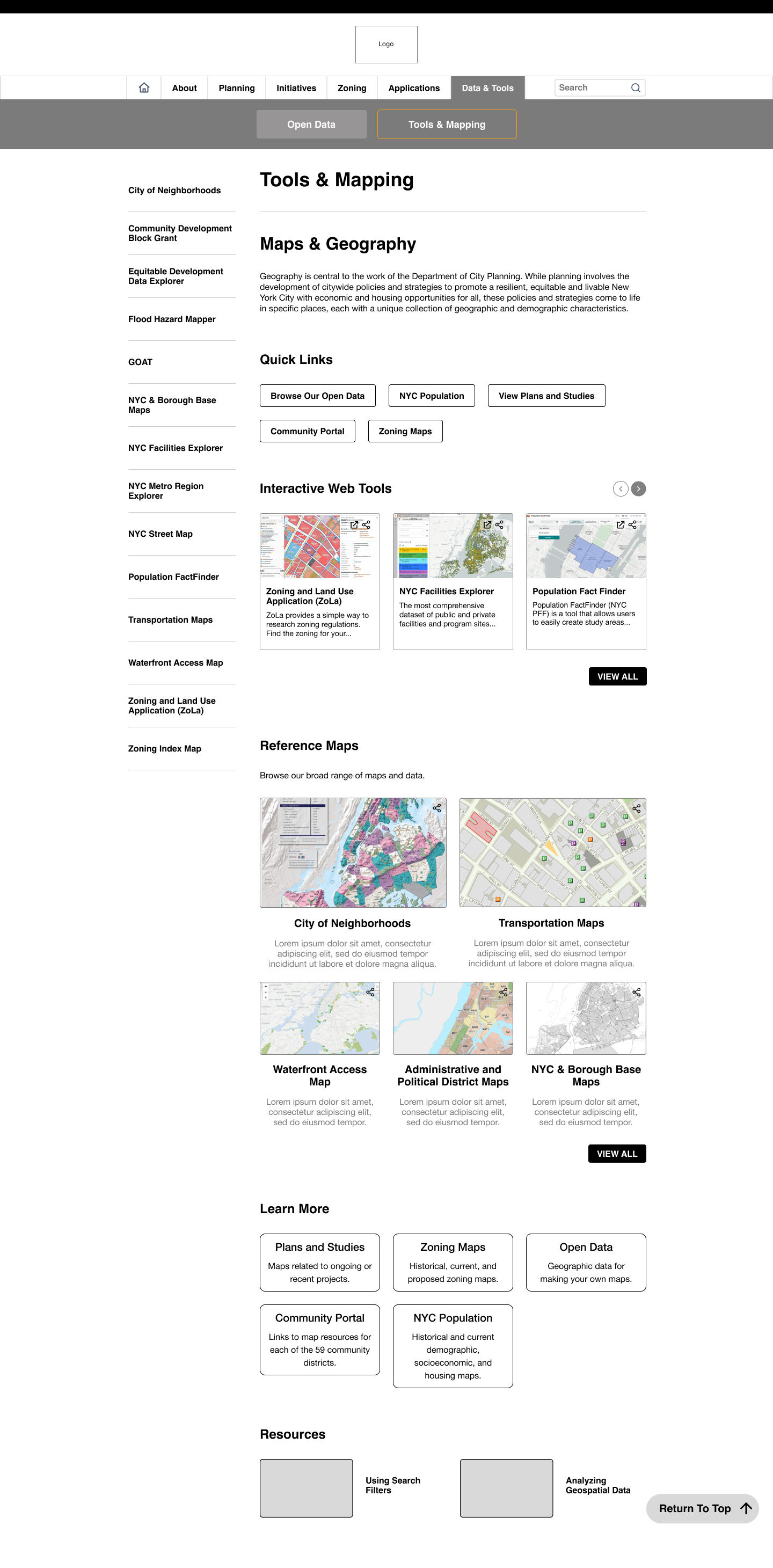Open the About menu

(185, 87)
